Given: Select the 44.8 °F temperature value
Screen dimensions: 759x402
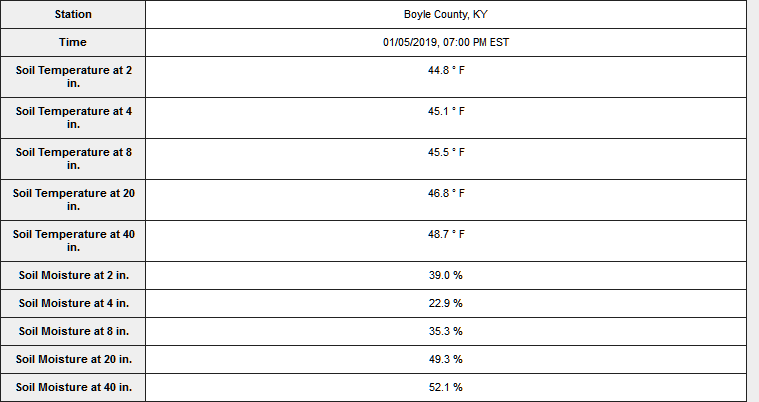Looking at the screenshot, I should pyautogui.click(x=446, y=71).
